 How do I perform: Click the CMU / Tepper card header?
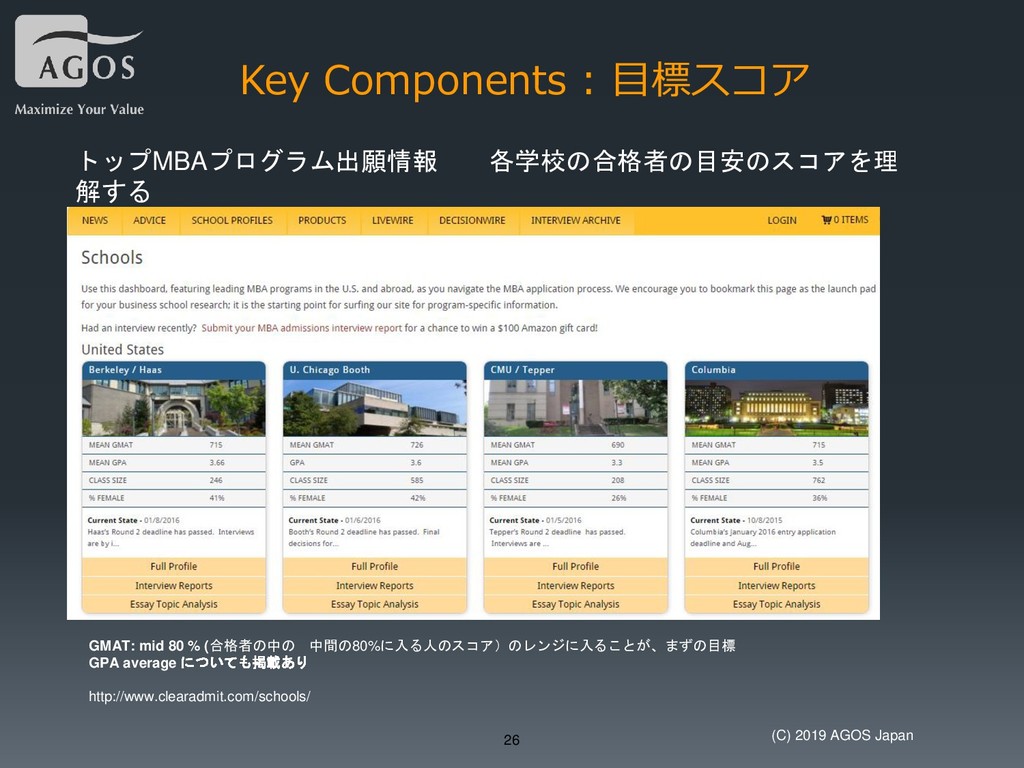[x=575, y=370]
